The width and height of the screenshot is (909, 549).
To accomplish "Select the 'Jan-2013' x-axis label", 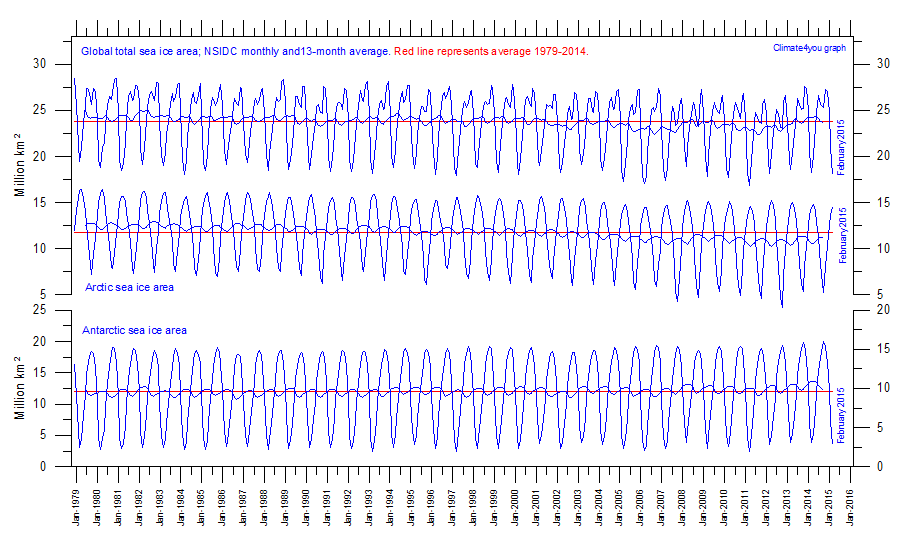I will click(787, 508).
